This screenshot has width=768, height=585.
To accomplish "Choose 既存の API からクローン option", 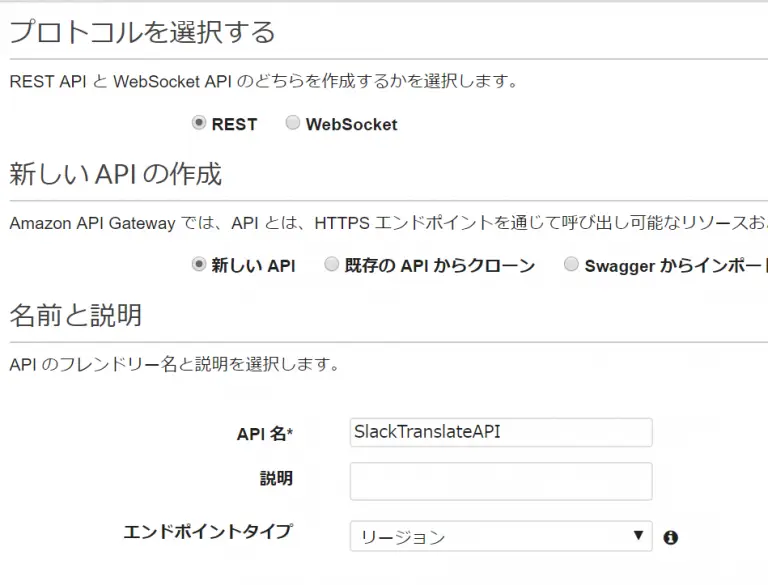I will [332, 264].
